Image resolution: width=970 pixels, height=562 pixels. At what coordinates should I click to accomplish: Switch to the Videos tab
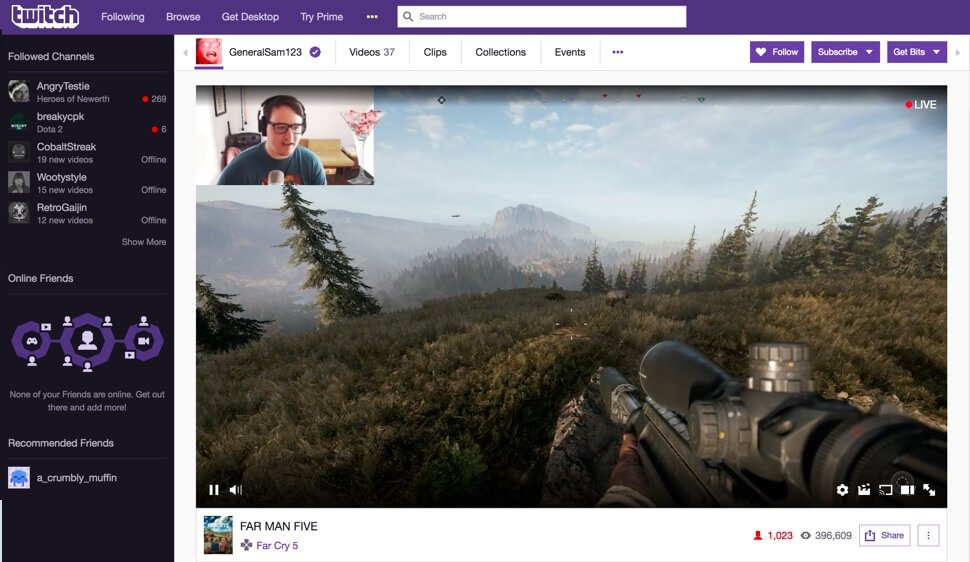point(371,52)
